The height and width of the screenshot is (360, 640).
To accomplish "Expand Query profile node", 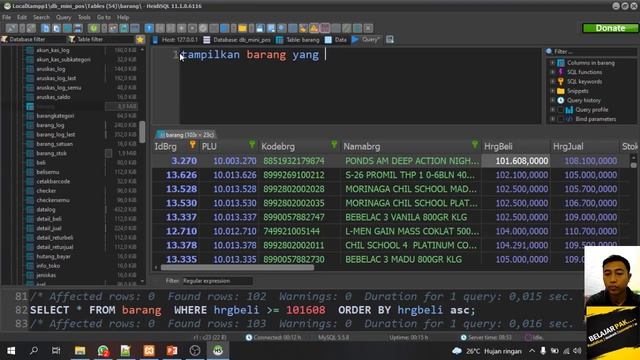I will click(x=552, y=110).
